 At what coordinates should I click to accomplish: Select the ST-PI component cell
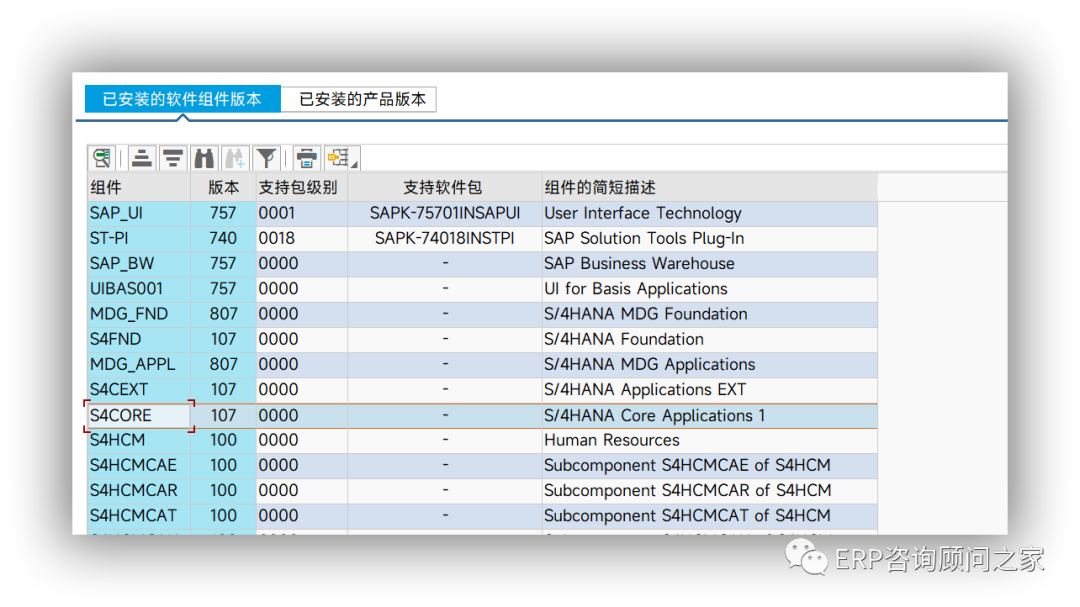coord(139,238)
